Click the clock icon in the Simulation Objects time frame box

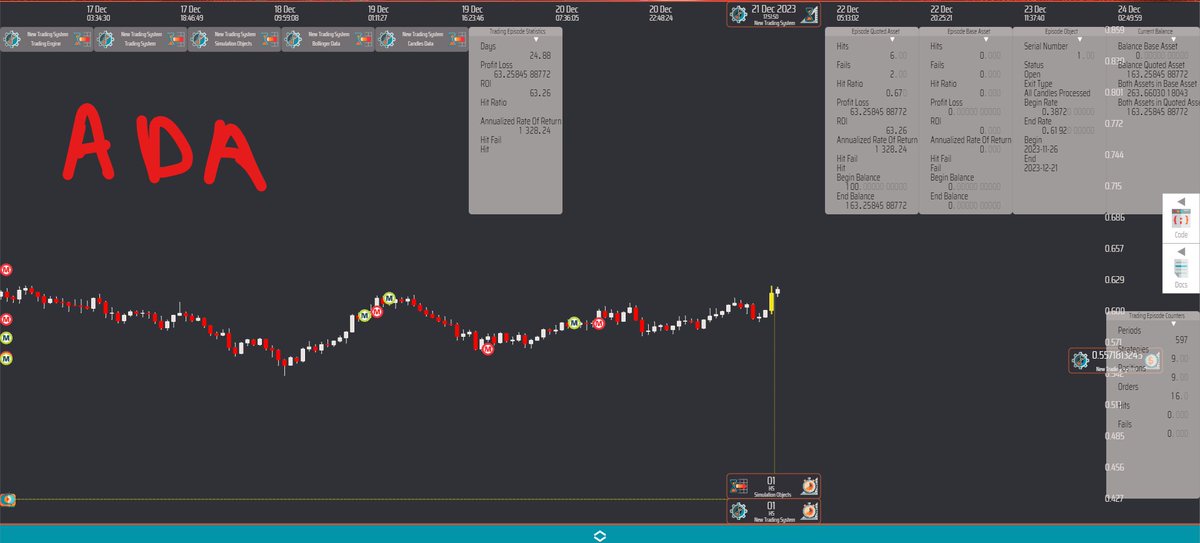[810, 486]
